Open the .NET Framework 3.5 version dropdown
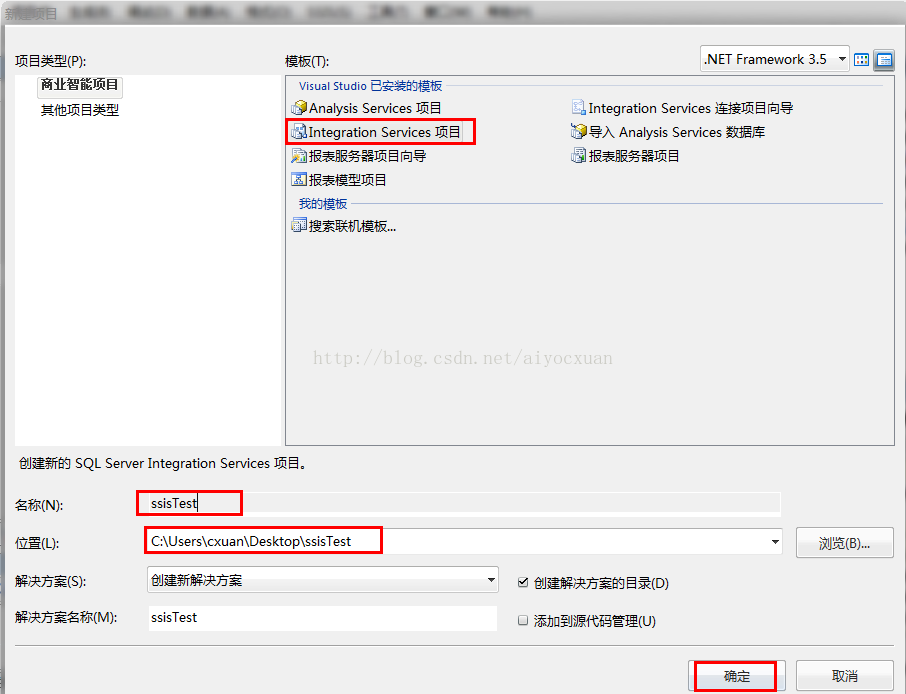Viewport: 906px width, 694px height. coord(775,59)
